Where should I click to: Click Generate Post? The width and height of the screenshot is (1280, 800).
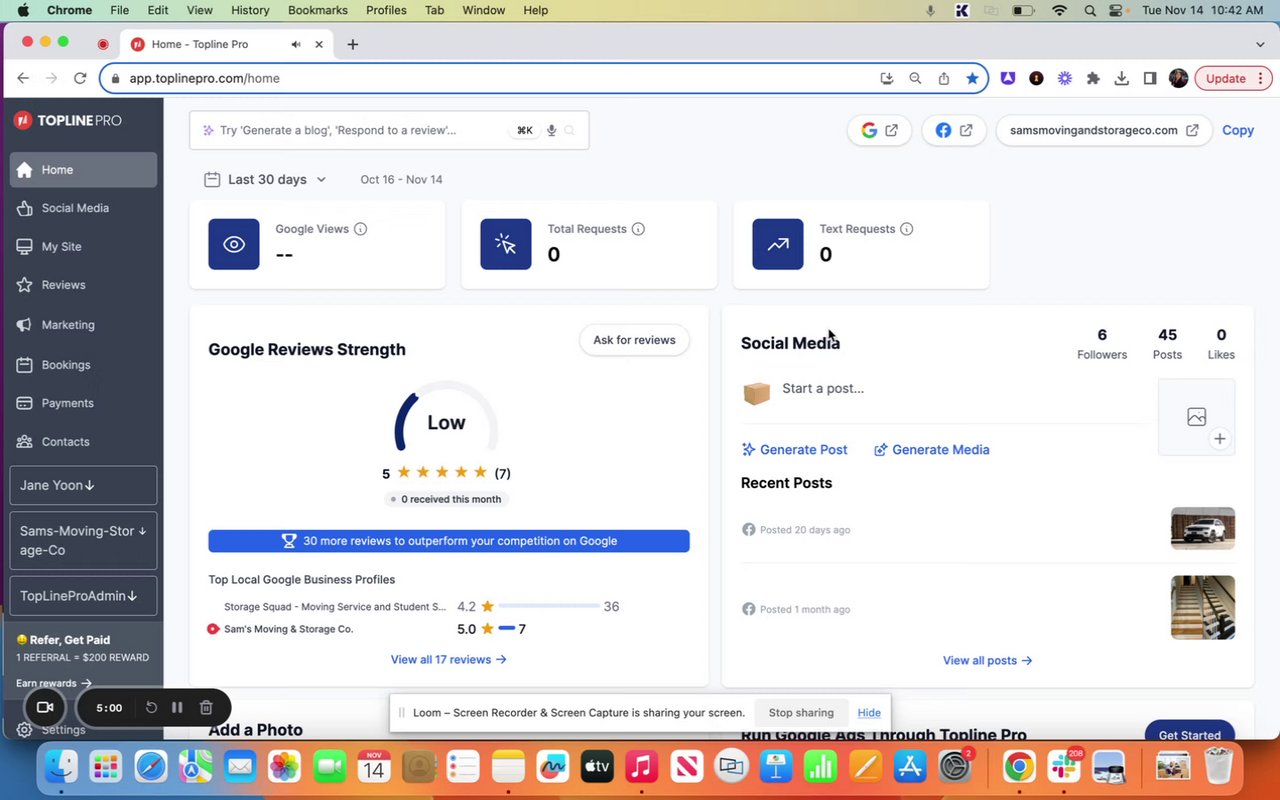pos(795,450)
